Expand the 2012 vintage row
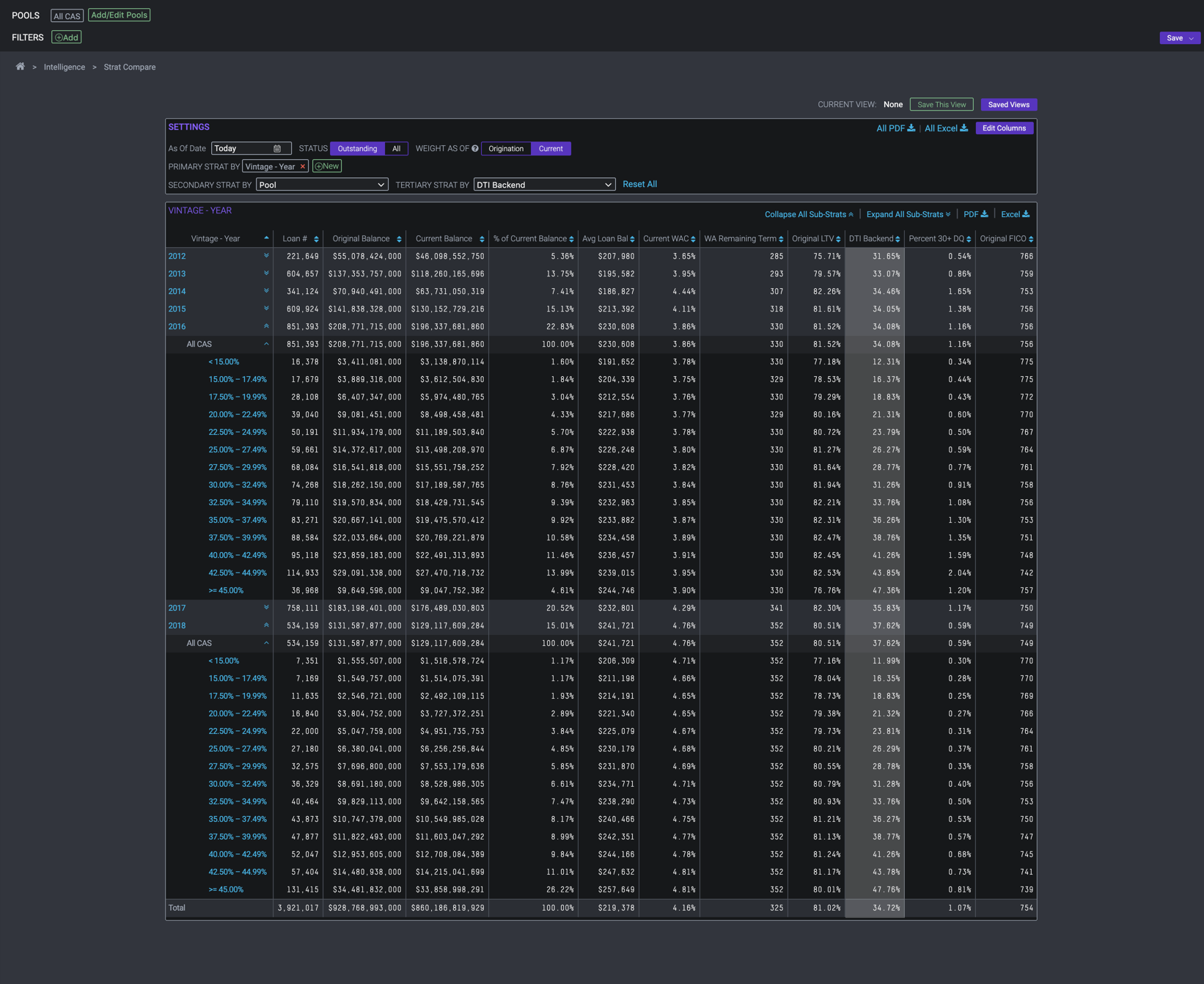1204x984 pixels. [x=266, y=256]
